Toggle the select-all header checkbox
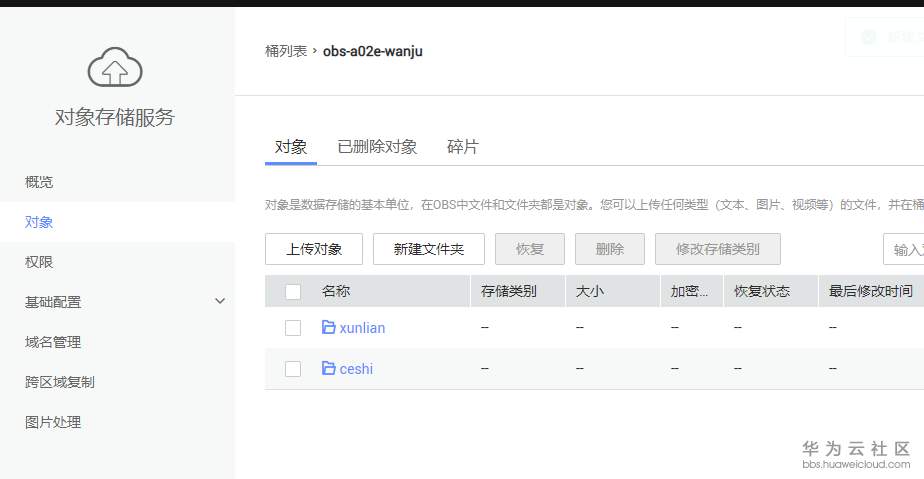Screen dimensions: 924x479 [x=293, y=292]
